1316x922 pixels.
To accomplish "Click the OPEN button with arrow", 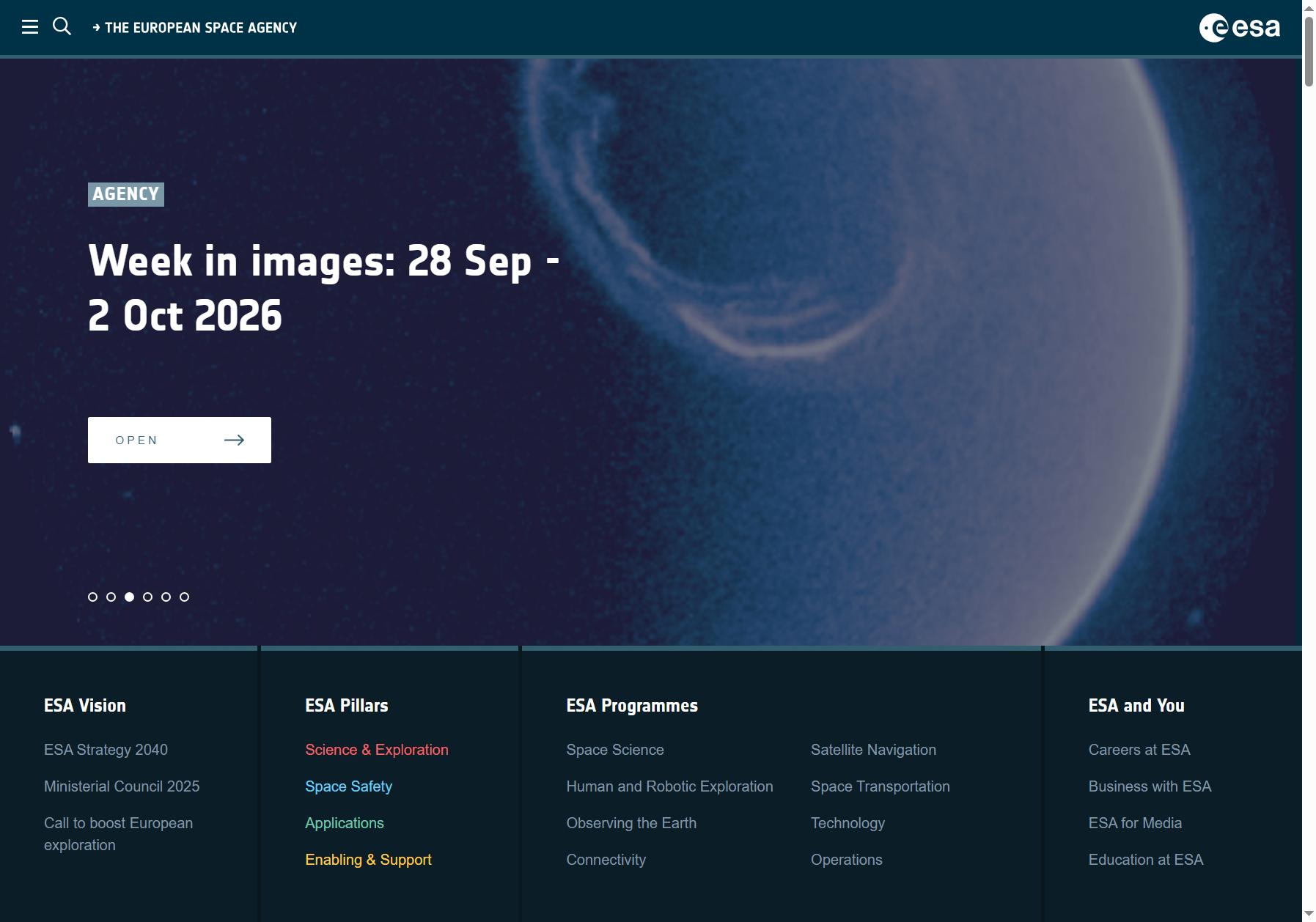I will [180, 440].
